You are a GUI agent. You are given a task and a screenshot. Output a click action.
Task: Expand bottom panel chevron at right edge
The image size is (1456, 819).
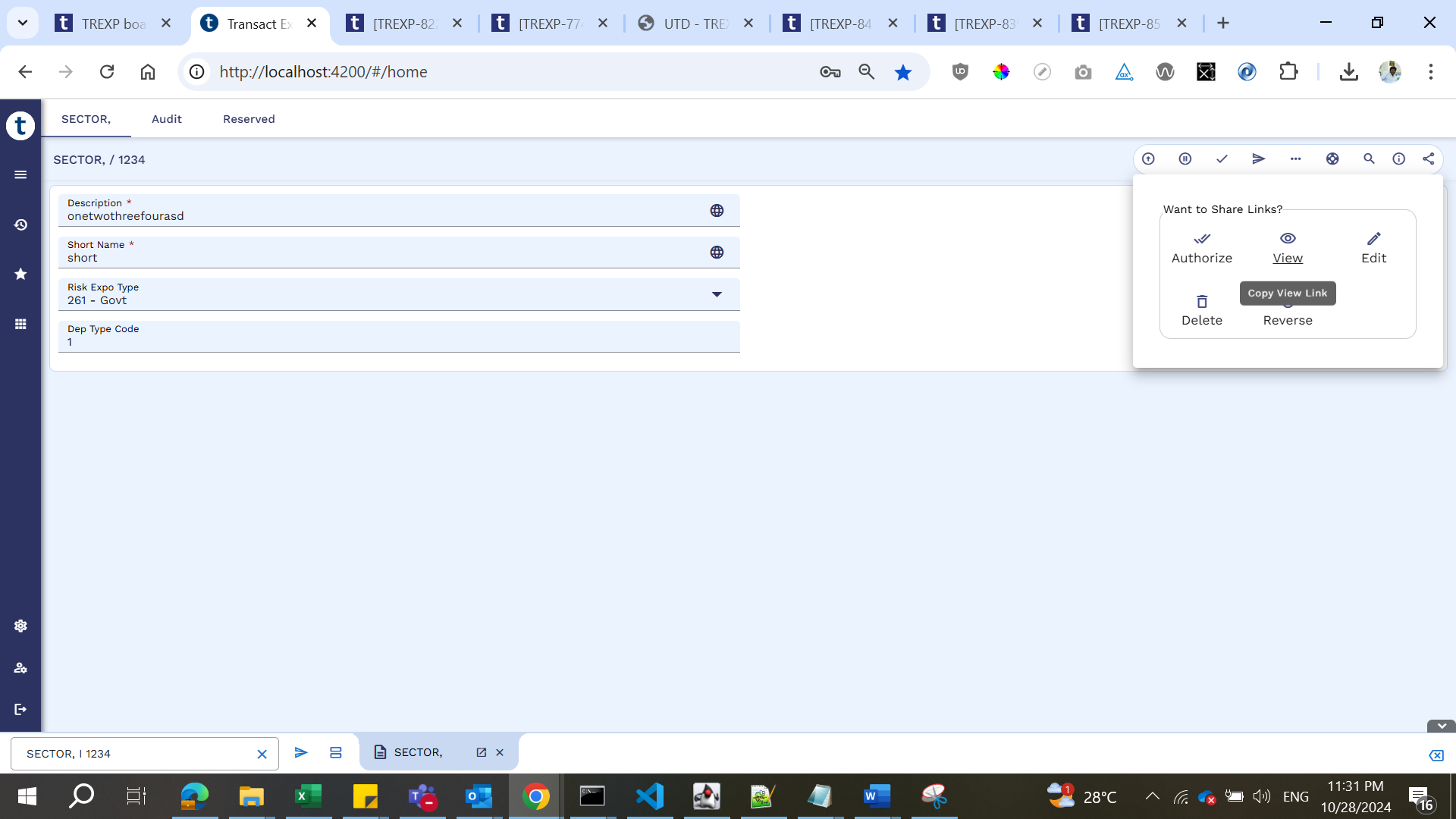1441,726
